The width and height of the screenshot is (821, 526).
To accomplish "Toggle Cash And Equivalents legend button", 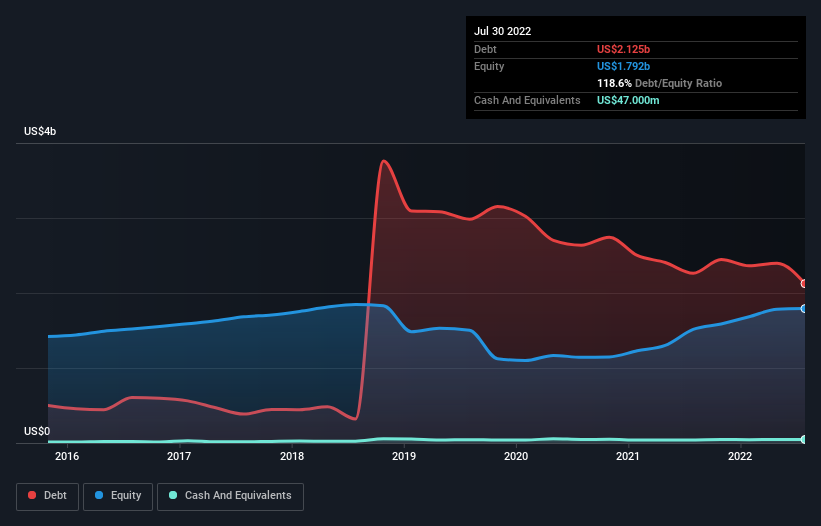I will tap(230, 496).
